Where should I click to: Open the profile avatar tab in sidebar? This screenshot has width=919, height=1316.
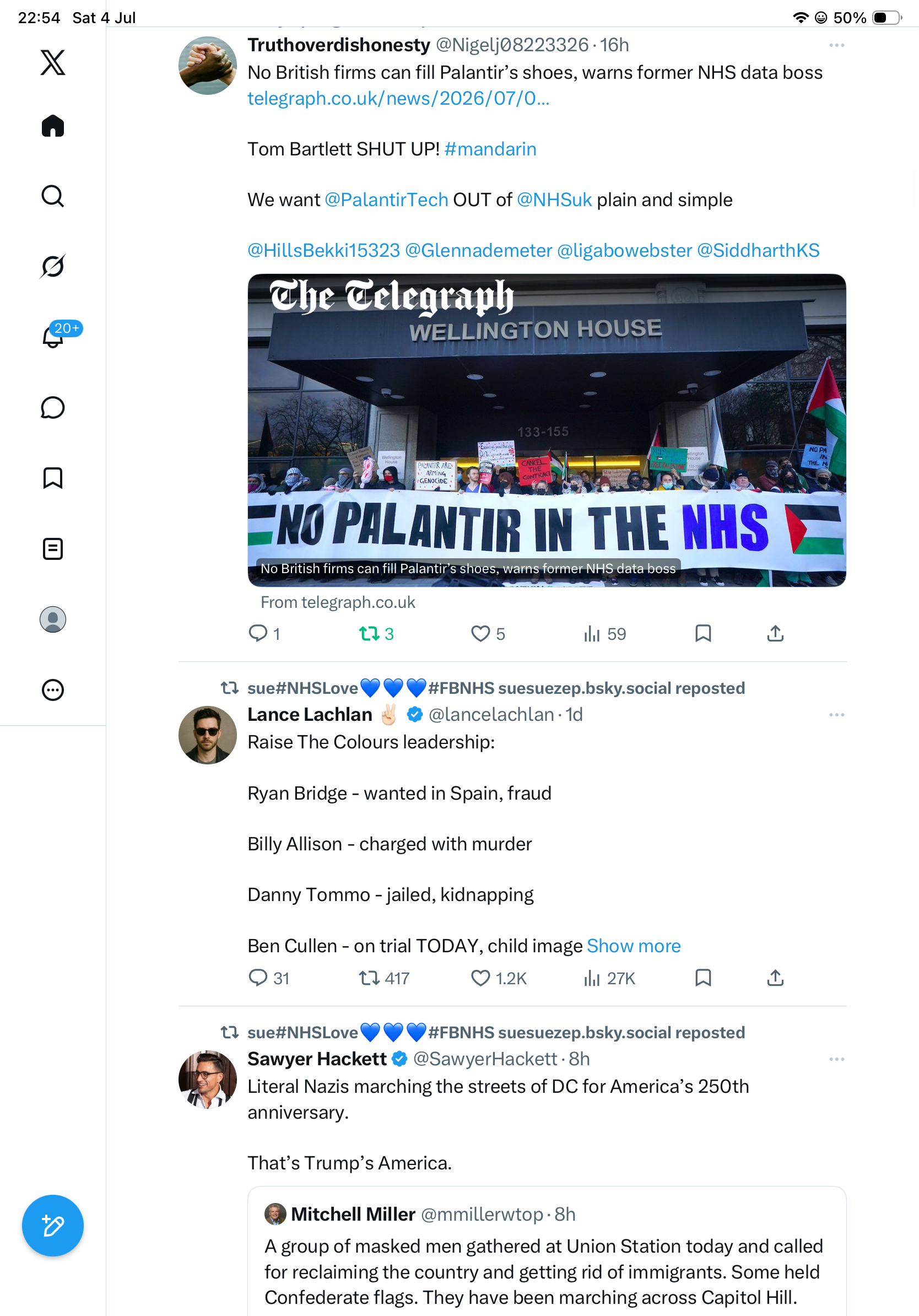click(x=53, y=619)
